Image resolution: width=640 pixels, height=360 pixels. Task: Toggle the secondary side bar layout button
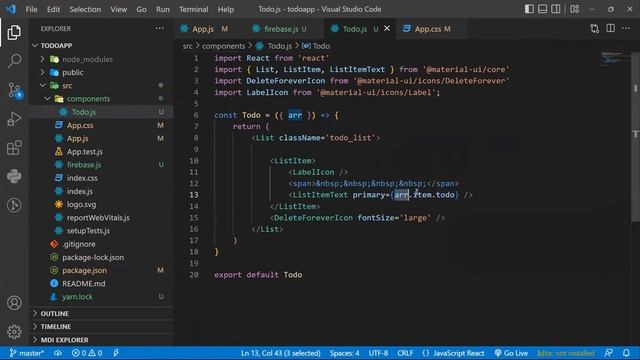pos(556,9)
